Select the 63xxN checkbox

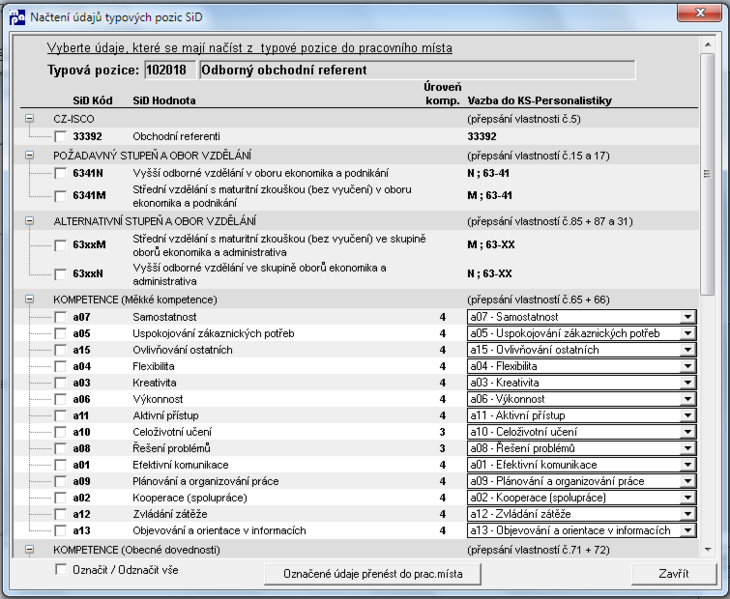[x=61, y=274]
